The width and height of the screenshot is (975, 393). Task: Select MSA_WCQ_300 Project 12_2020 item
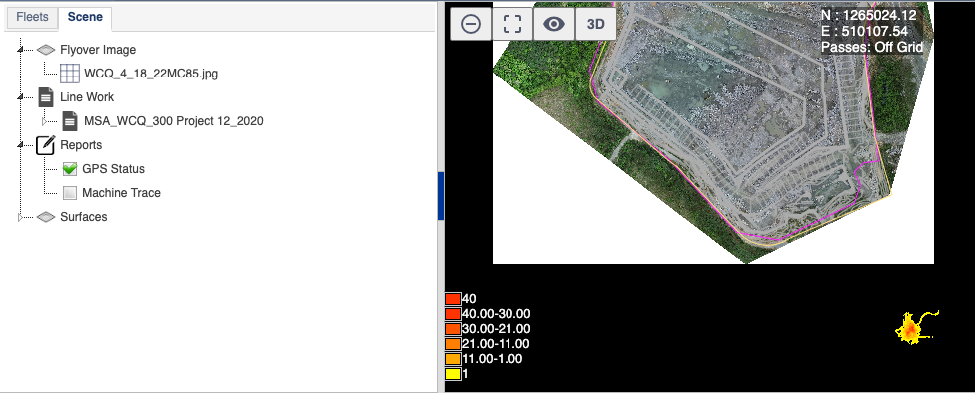pyautogui.click(x=173, y=121)
